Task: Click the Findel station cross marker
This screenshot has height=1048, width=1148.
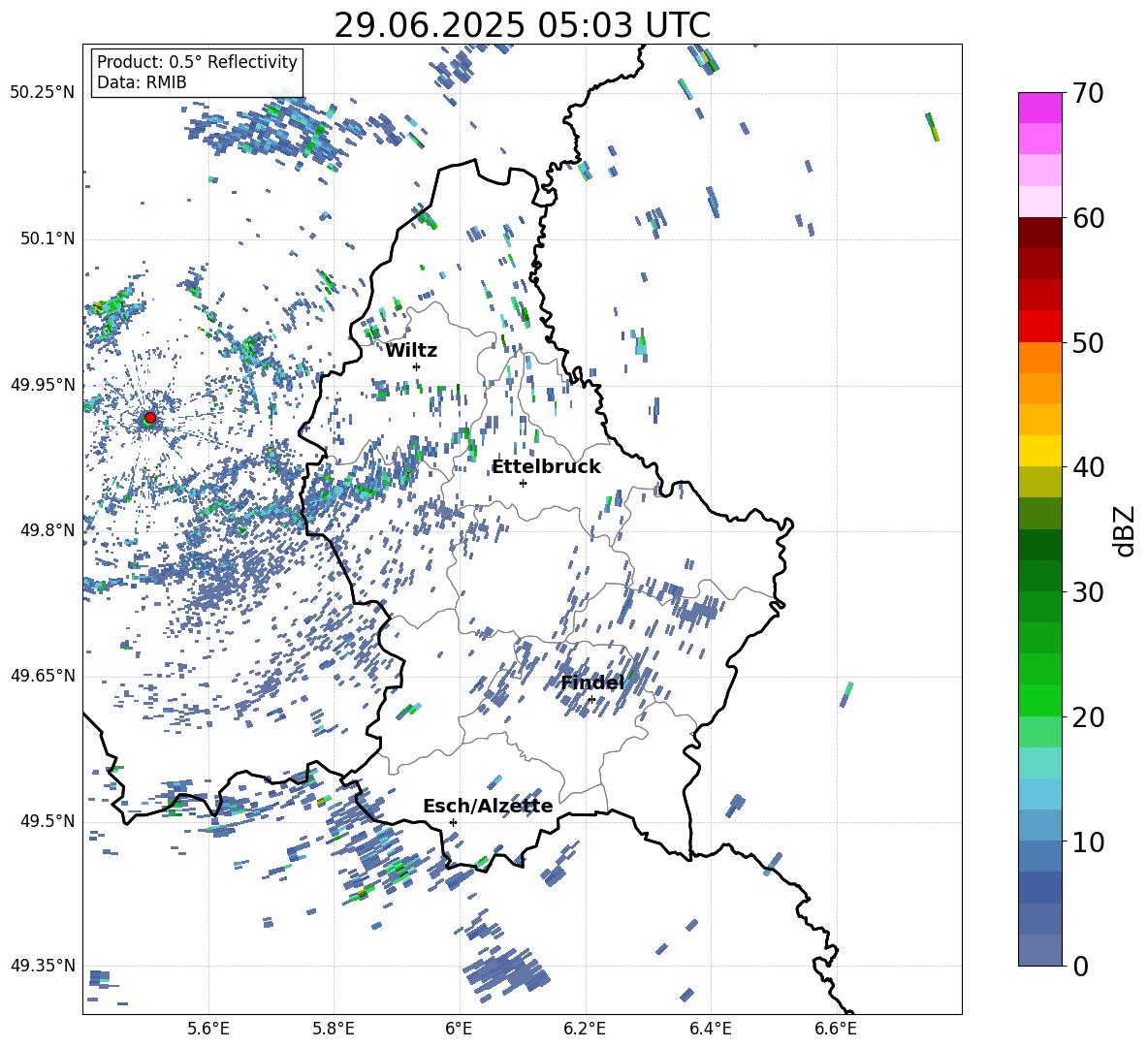Action: tap(591, 700)
